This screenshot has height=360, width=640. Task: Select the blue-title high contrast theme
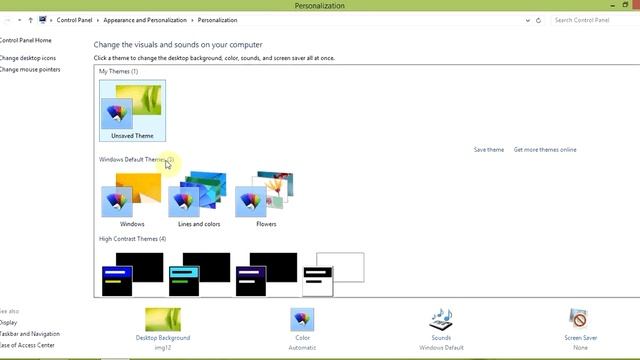pos(132,274)
